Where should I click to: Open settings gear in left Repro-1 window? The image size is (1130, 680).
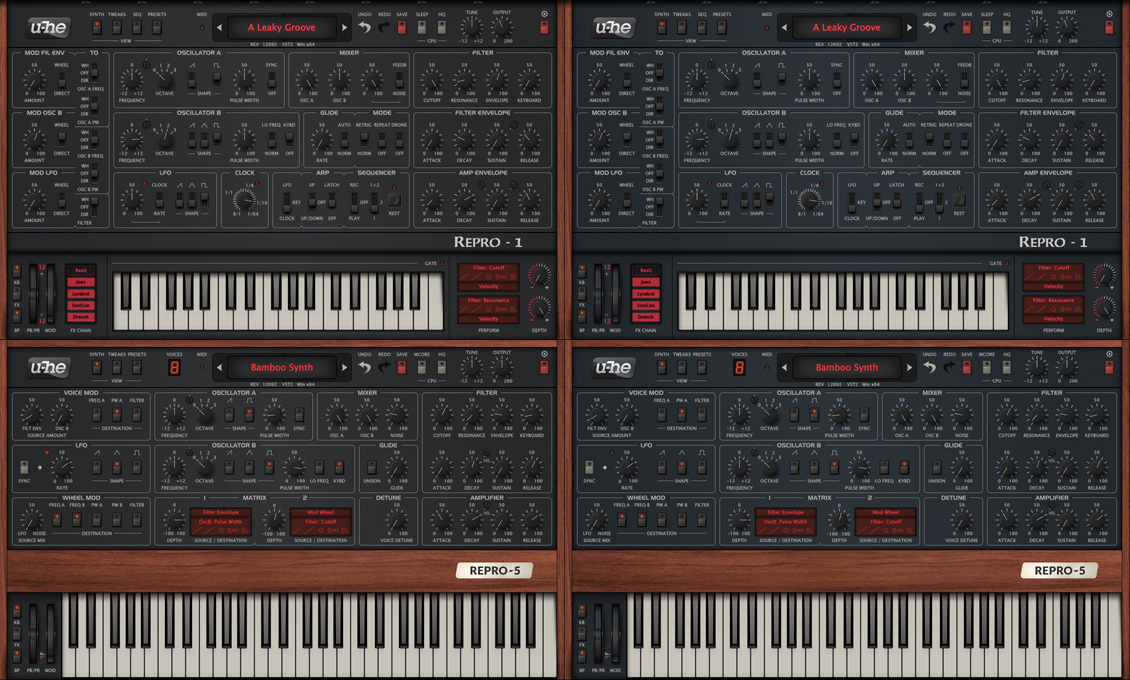pyautogui.click(x=544, y=14)
